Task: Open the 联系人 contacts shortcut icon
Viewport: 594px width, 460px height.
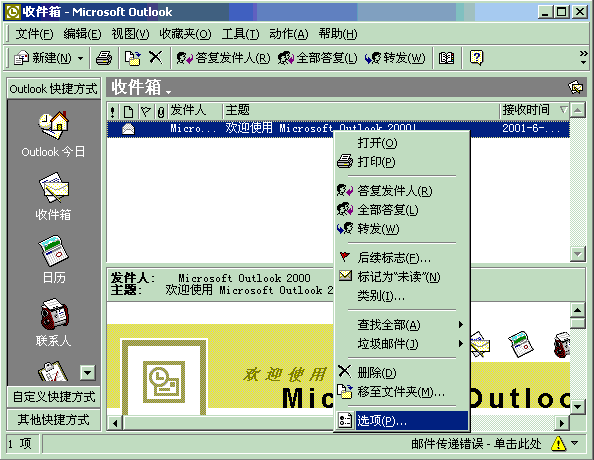Action: tap(54, 314)
